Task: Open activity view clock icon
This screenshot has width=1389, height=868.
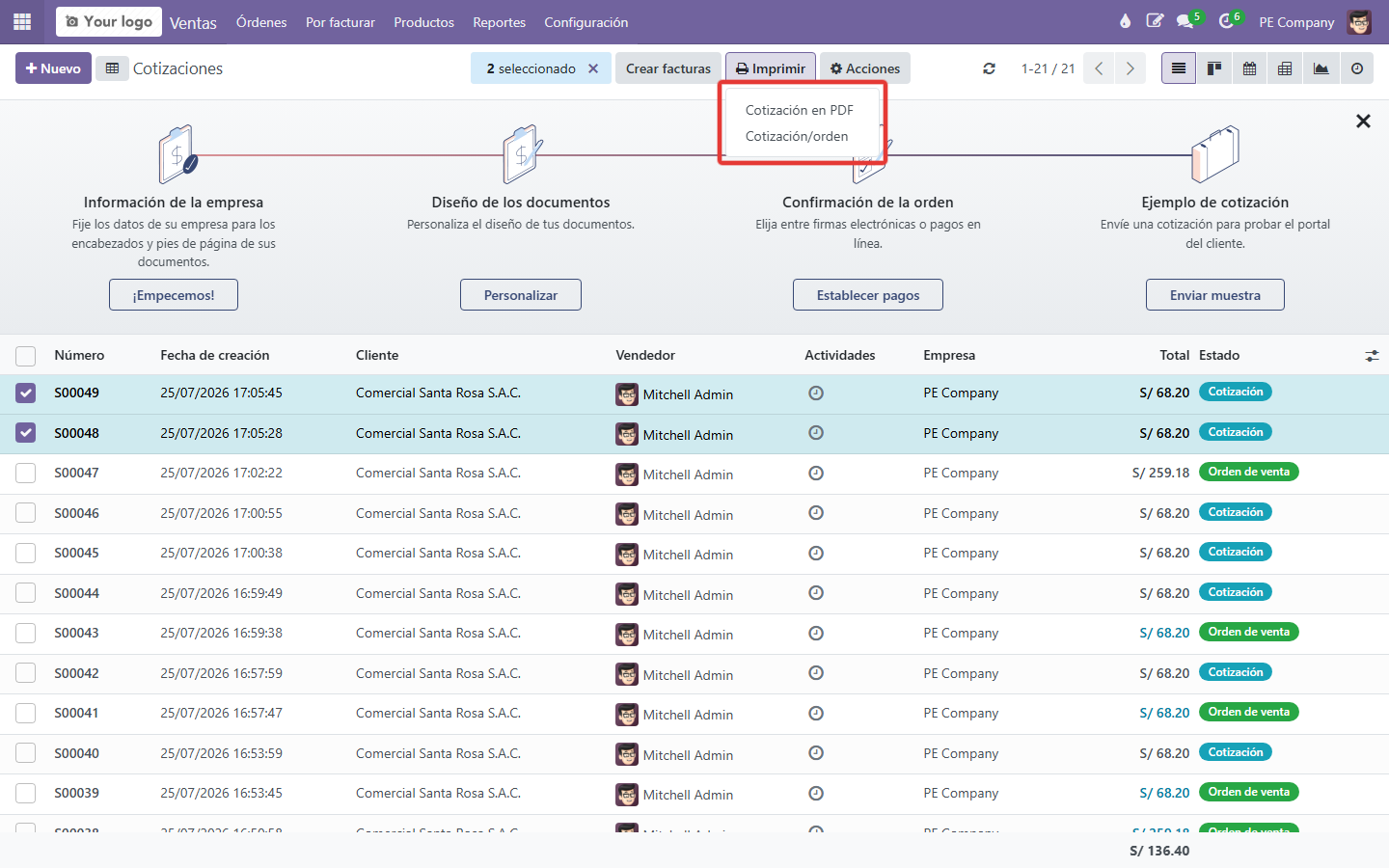Action: pos(1357,68)
